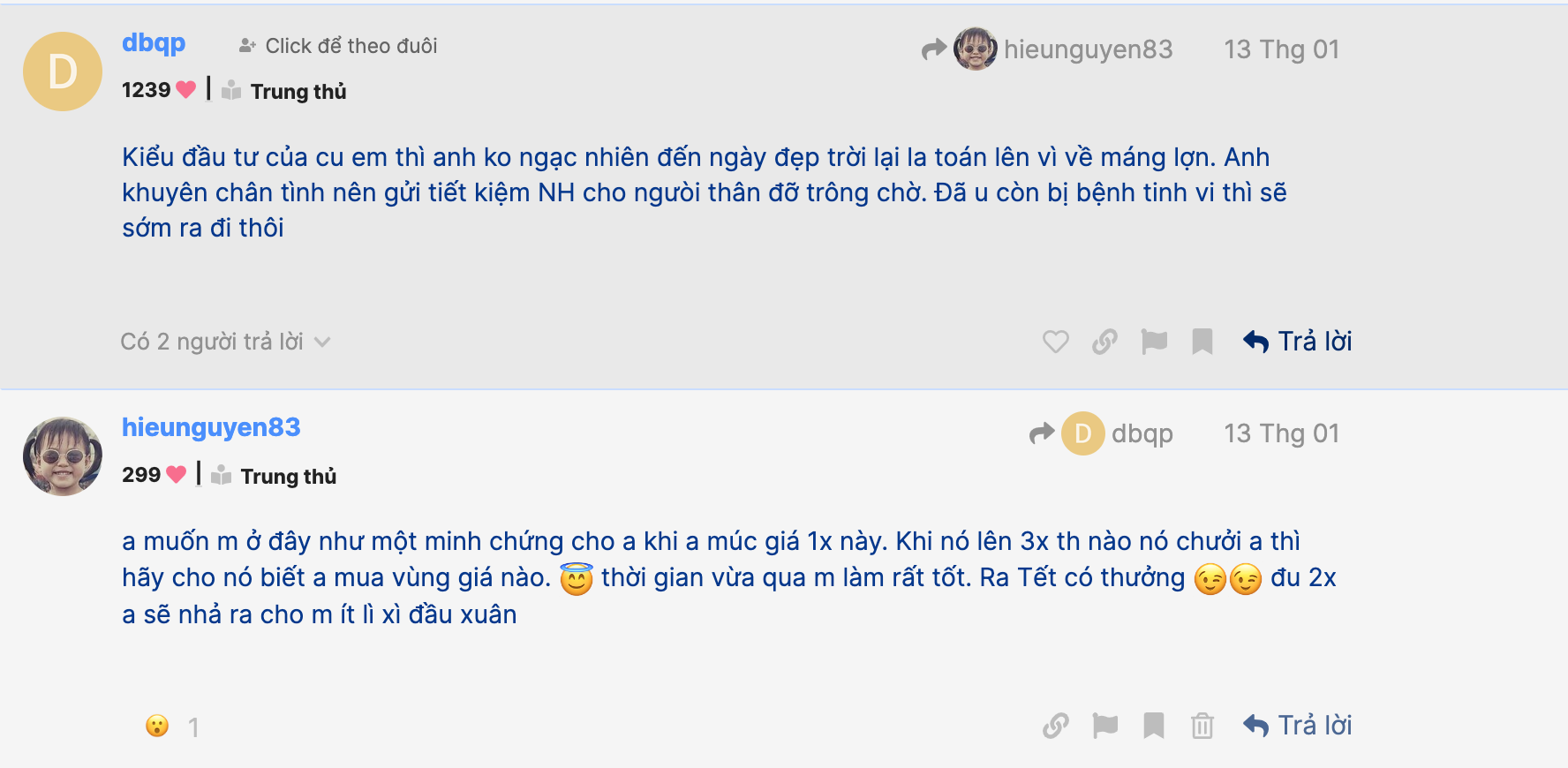
Task: Open dbqp username profile link
Action: point(154,42)
